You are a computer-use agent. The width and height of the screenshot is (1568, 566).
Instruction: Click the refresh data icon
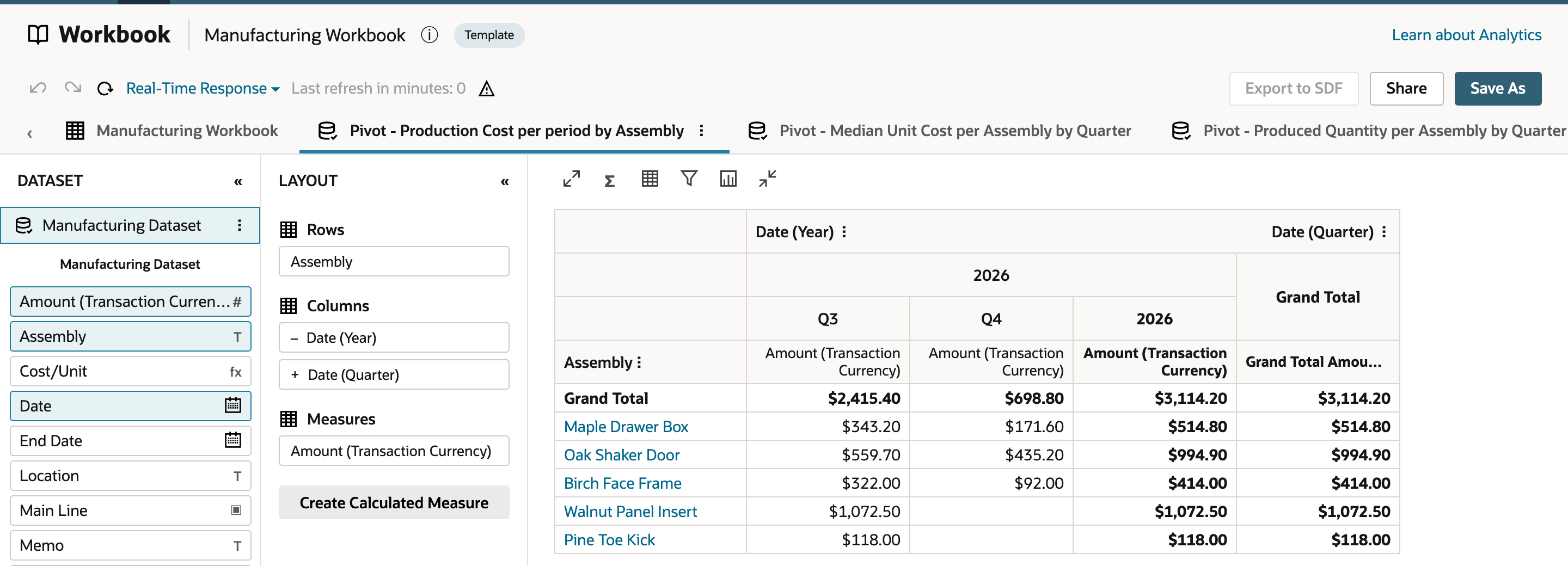tap(105, 89)
